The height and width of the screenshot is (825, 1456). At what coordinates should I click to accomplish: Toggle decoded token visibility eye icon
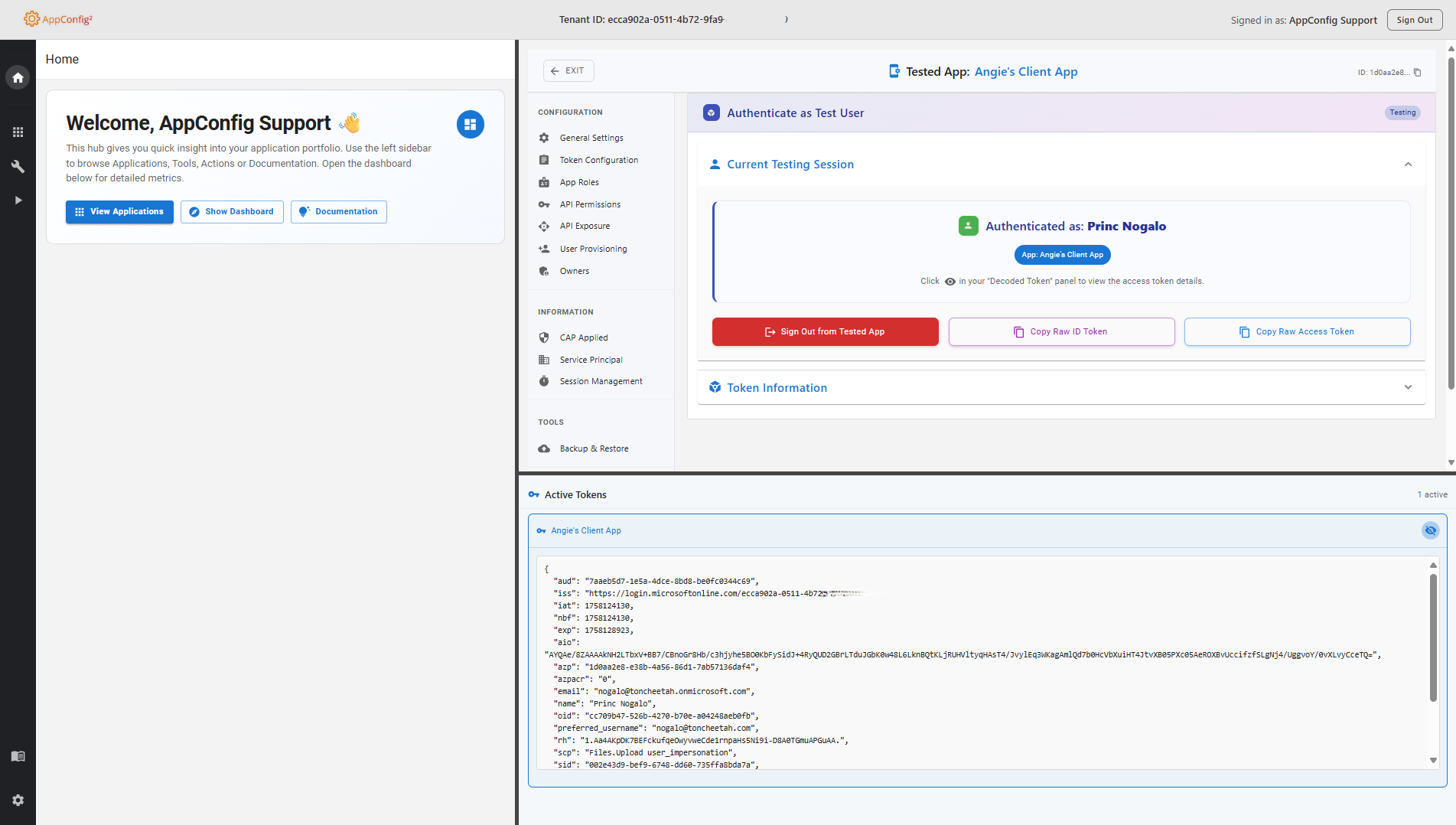coord(1429,530)
